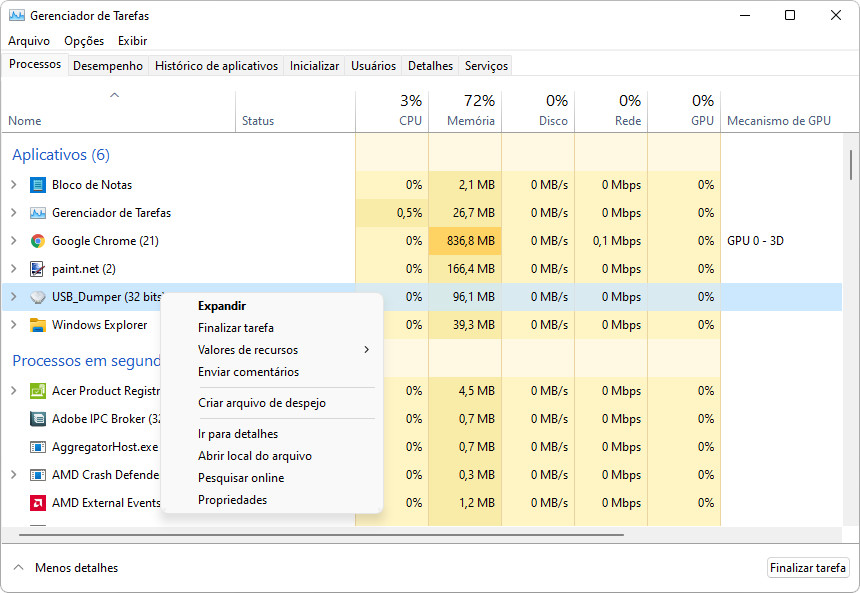Click the Processos em segundo plano heading
The width and height of the screenshot is (860, 593).
[x=86, y=360]
